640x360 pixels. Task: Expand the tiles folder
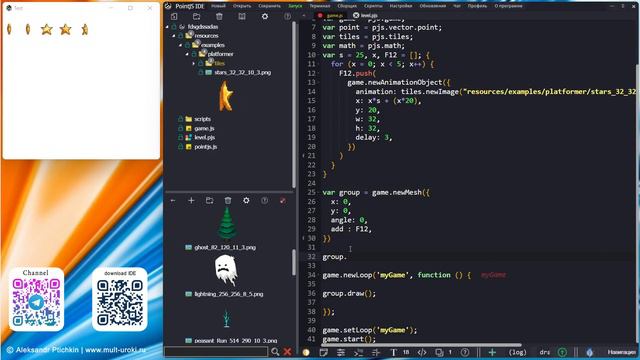click(194, 63)
